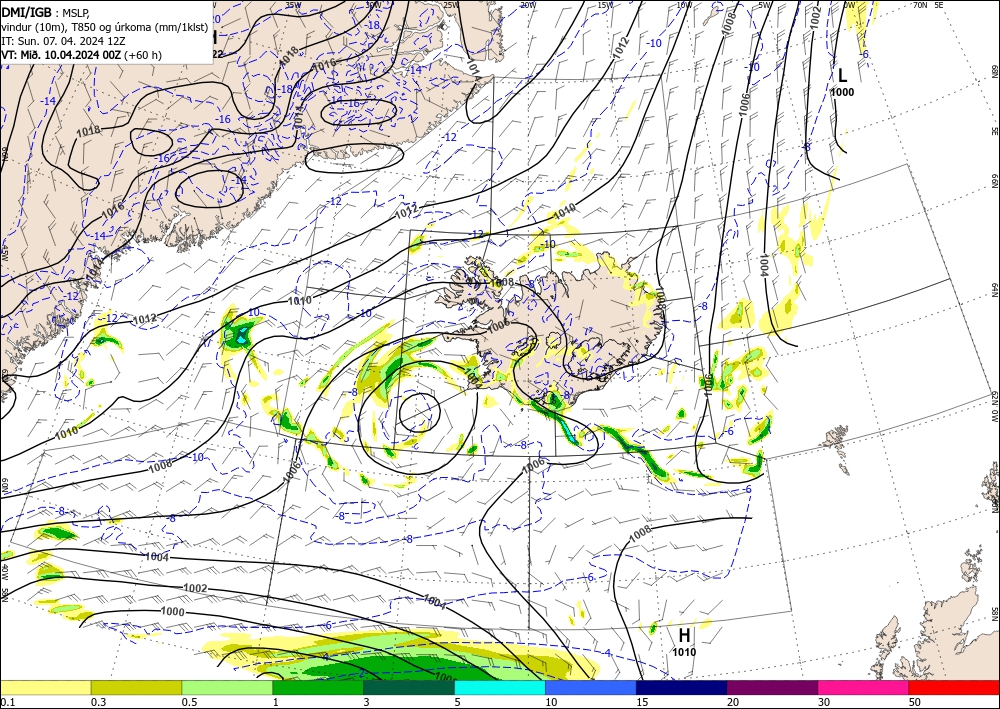Select the pale yellow 0.1–0.3 legend swatch
Screen dimensions: 1000x709
(x=45, y=687)
